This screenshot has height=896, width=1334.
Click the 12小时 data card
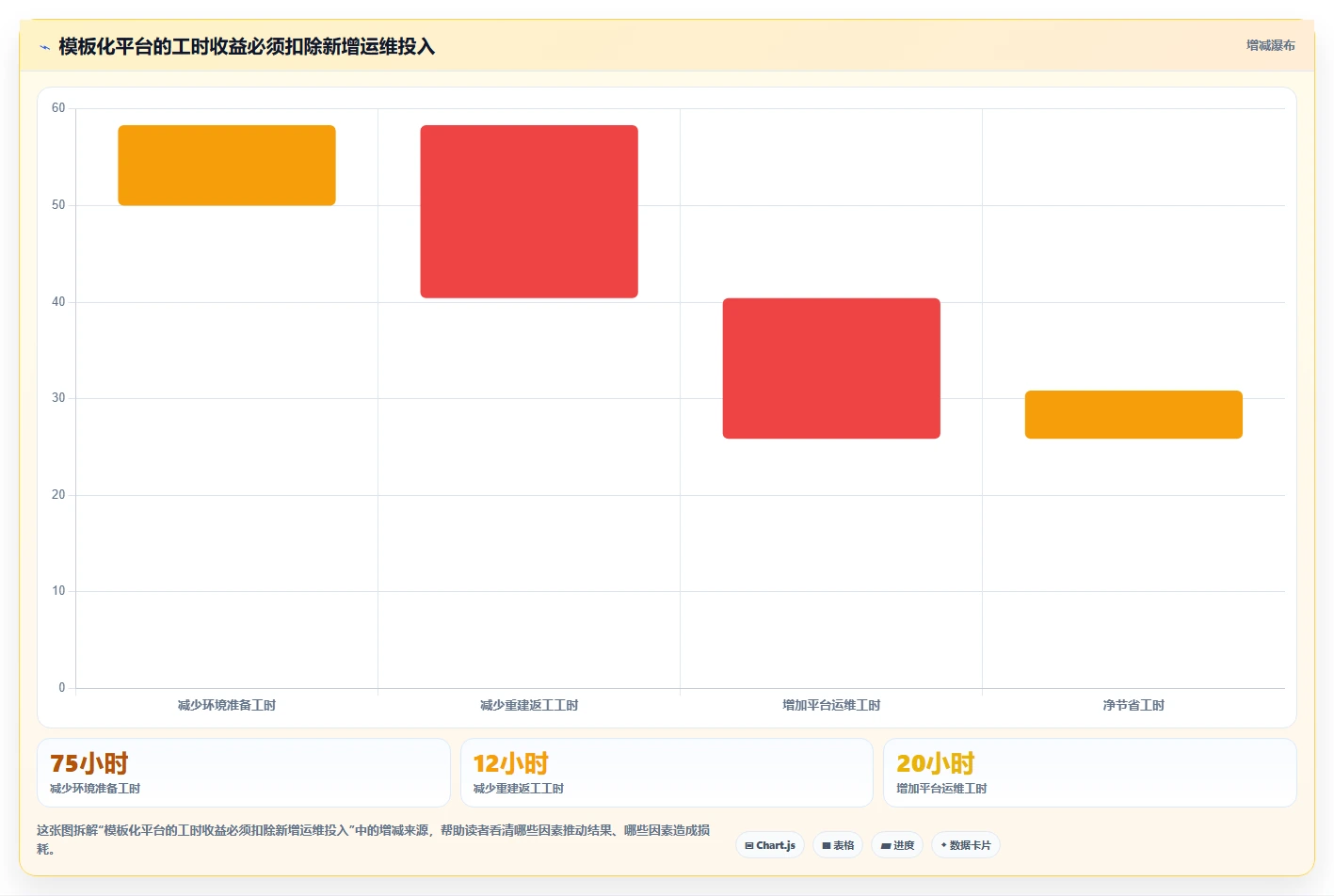tap(667, 773)
